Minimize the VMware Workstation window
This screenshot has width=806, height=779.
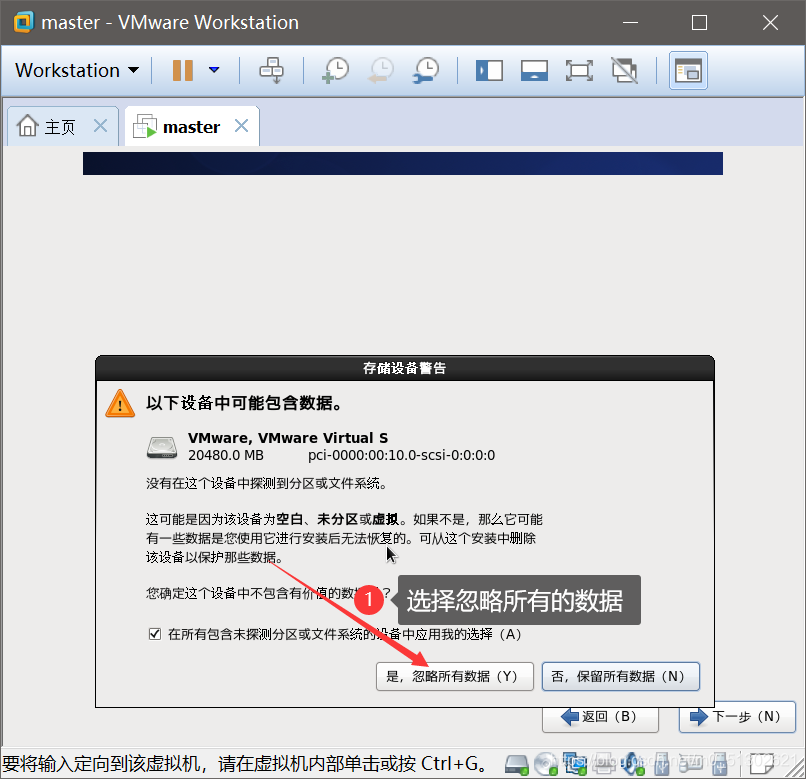coord(630,23)
